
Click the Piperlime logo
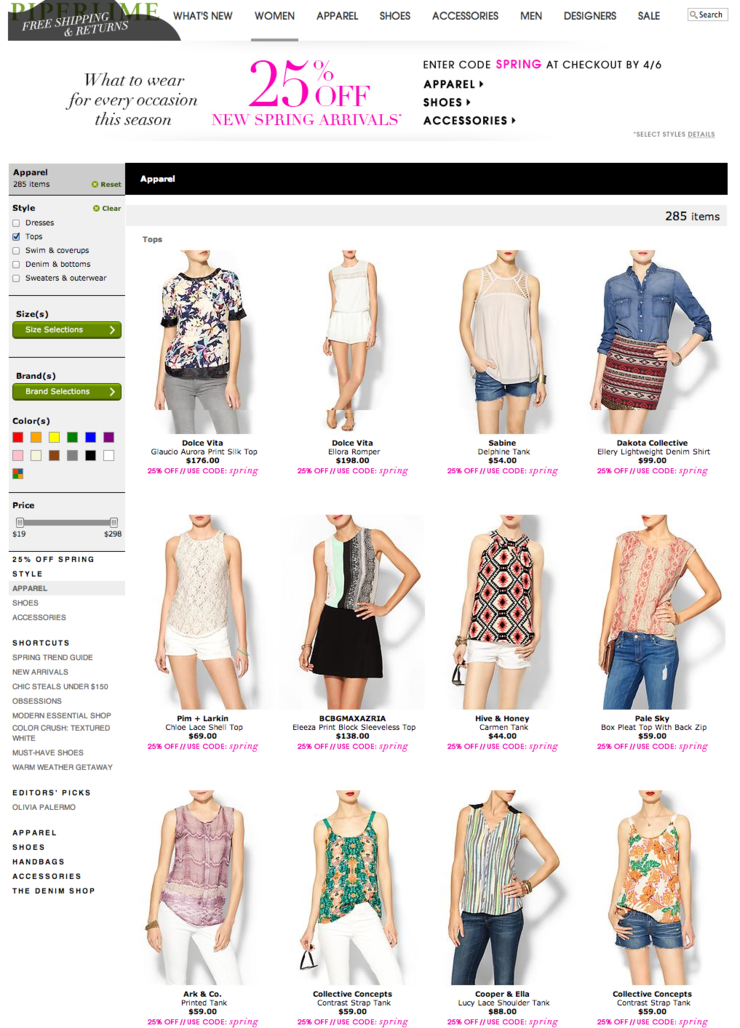tap(84, 10)
